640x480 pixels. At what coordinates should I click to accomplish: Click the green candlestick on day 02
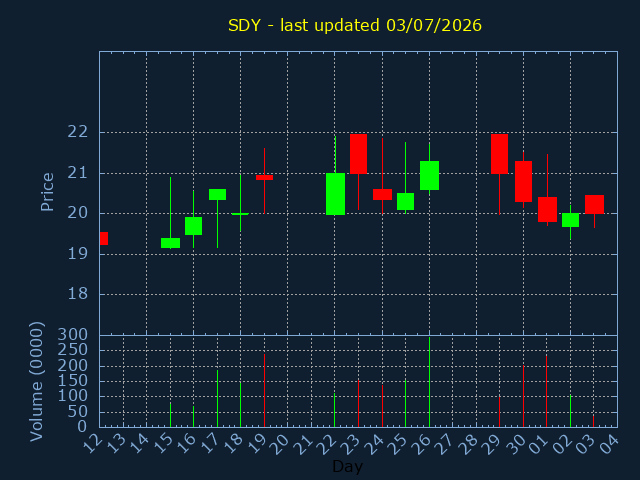tap(570, 220)
